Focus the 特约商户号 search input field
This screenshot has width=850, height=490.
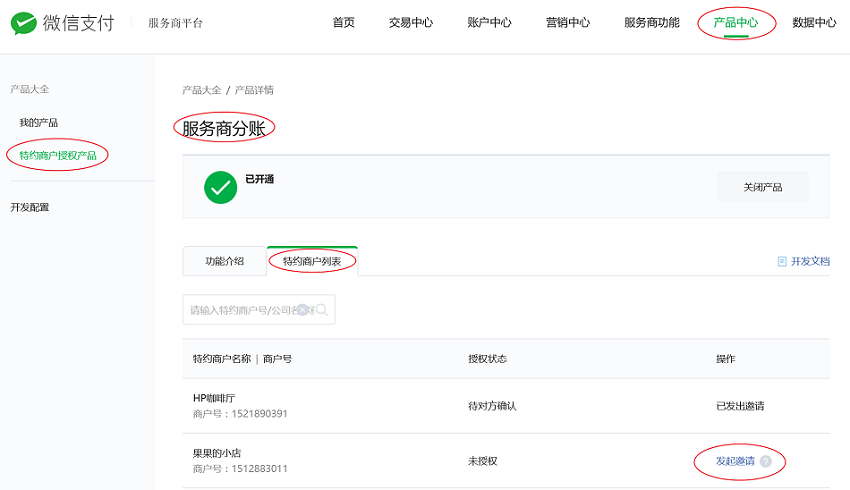point(259,310)
